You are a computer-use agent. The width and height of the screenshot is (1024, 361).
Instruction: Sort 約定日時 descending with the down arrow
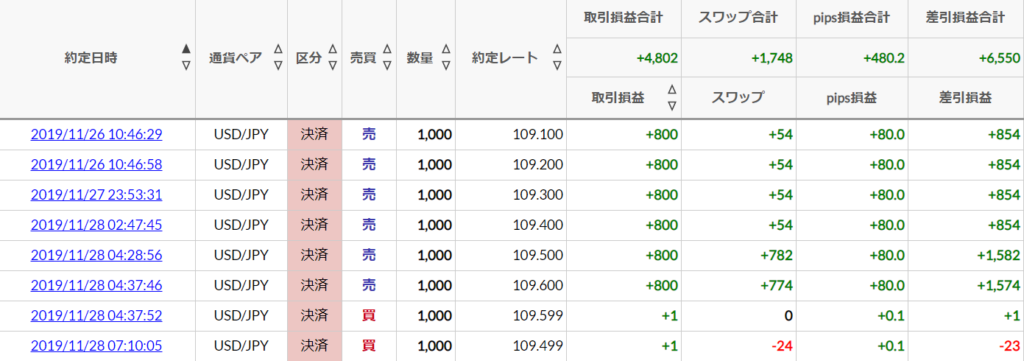[x=186, y=65]
